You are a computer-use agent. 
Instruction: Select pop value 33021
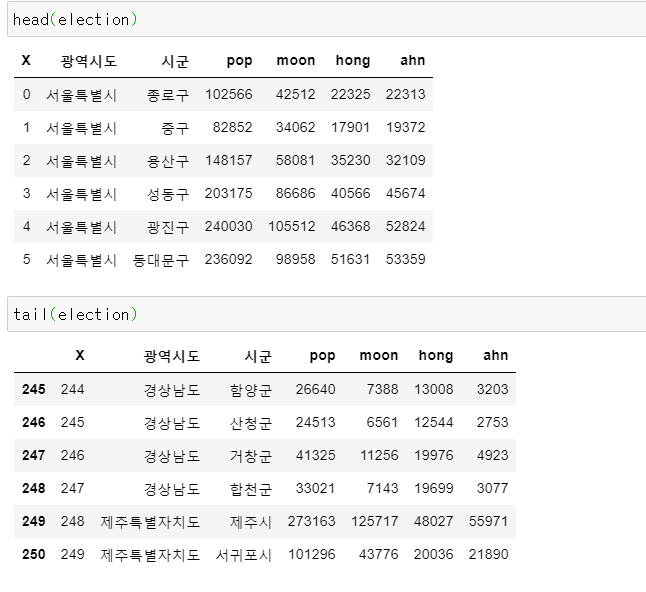pyautogui.click(x=315, y=488)
